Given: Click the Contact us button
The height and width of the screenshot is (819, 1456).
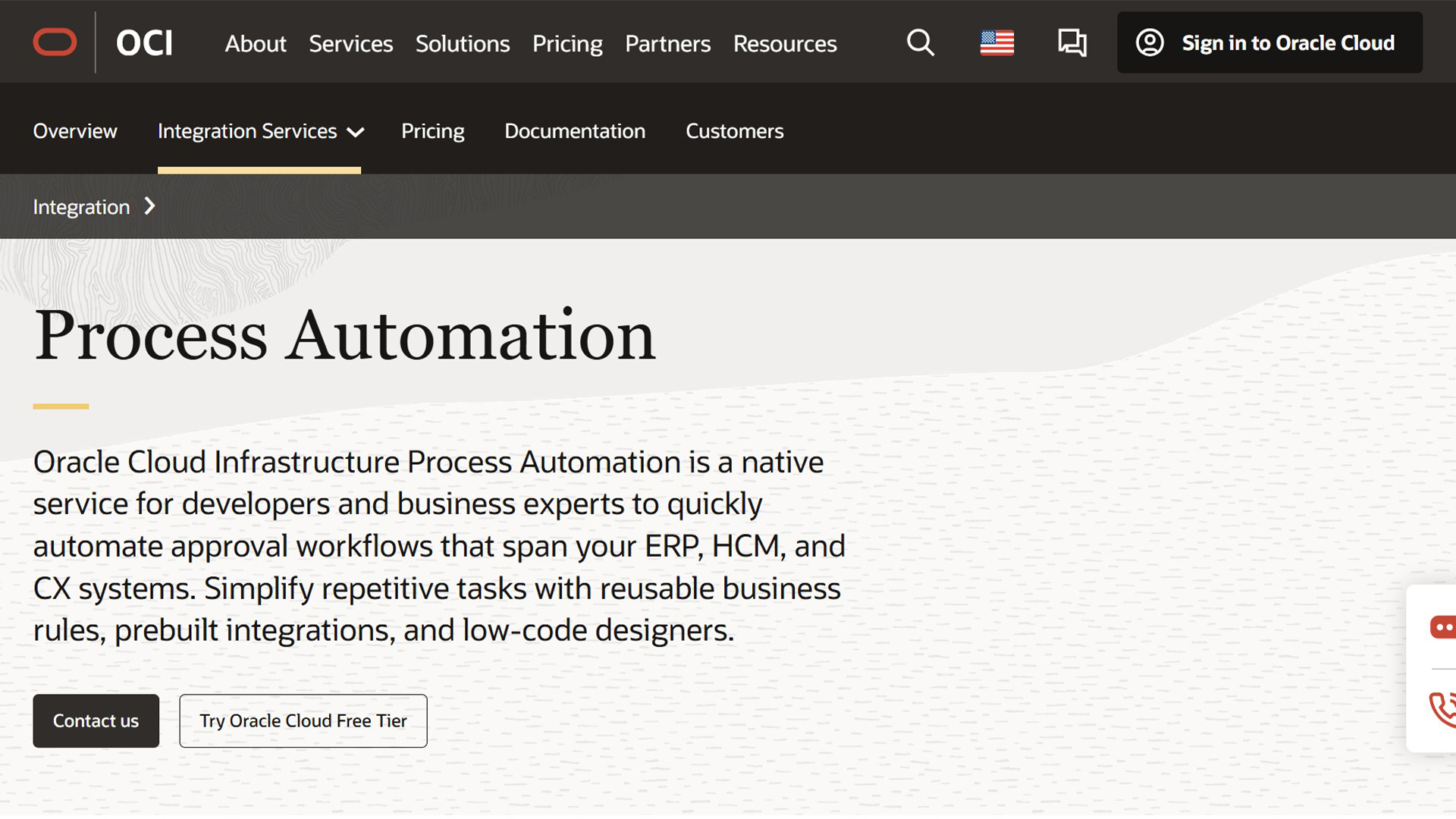Looking at the screenshot, I should pos(96,721).
